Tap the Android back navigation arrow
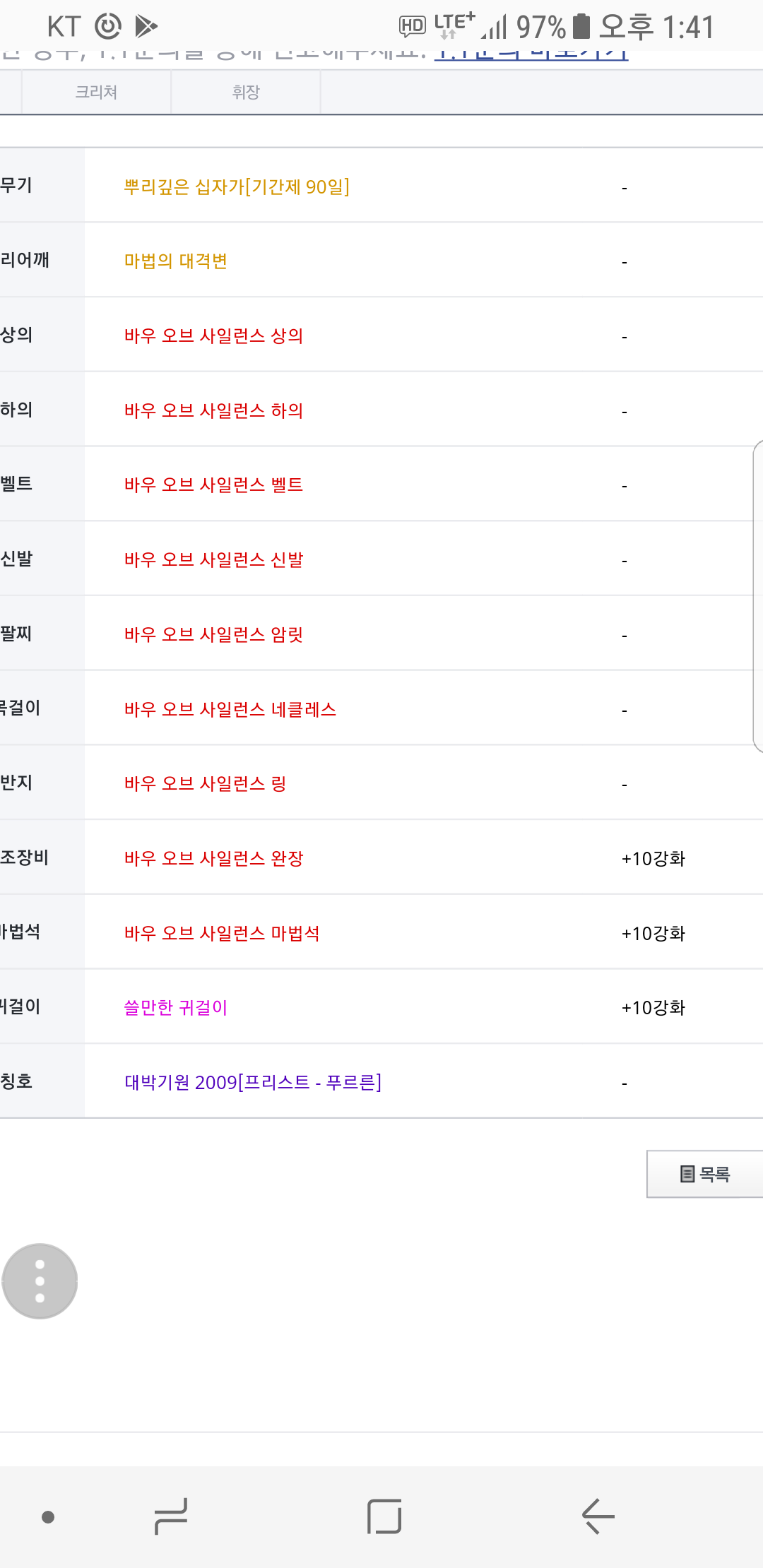The height and width of the screenshot is (1568, 763). click(x=598, y=1516)
